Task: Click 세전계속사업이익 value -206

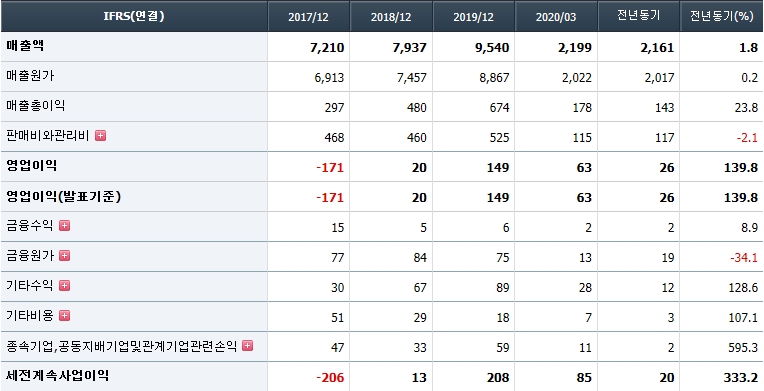Action: click(330, 377)
